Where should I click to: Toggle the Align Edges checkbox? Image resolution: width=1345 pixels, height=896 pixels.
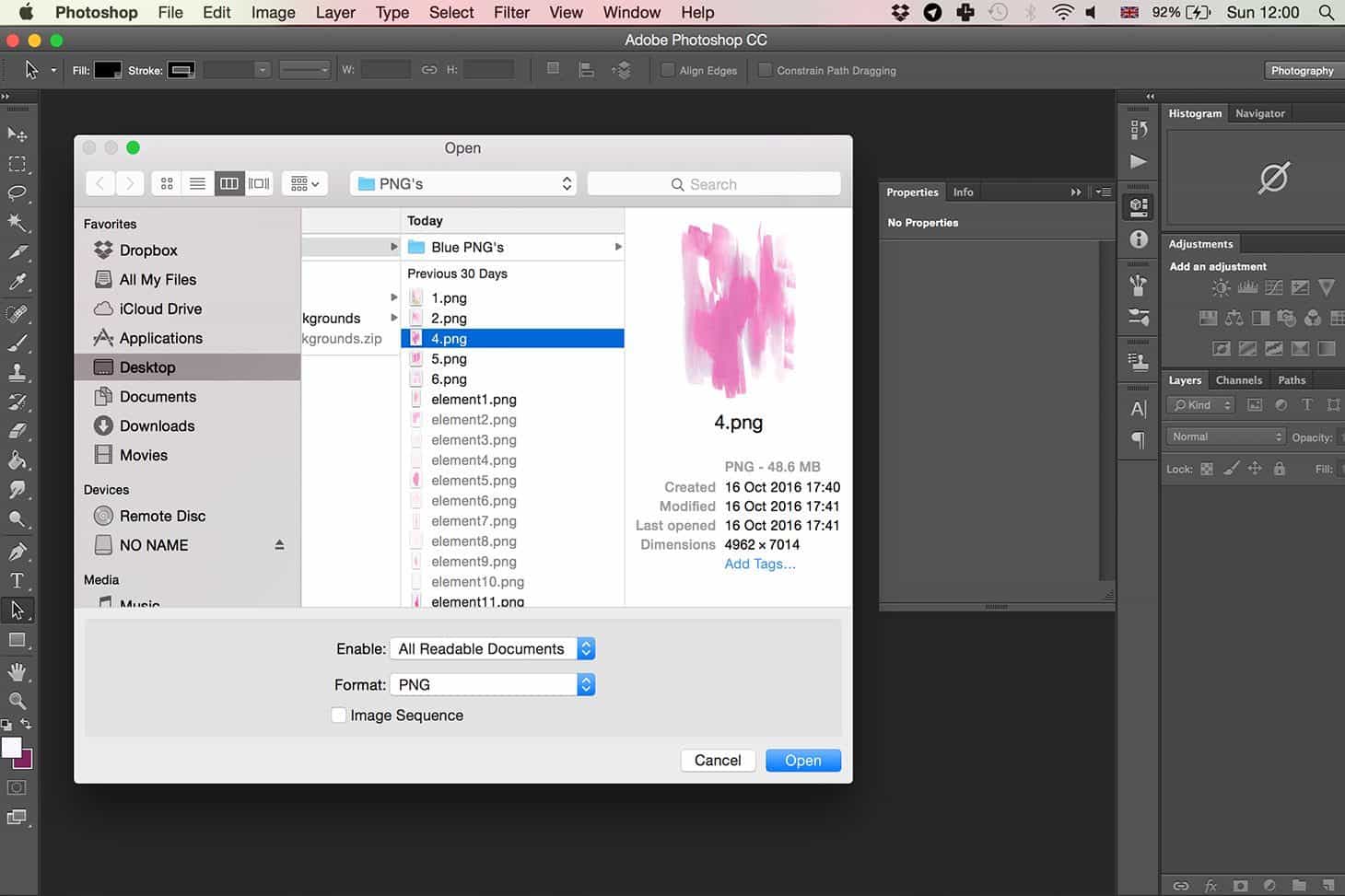coord(667,70)
